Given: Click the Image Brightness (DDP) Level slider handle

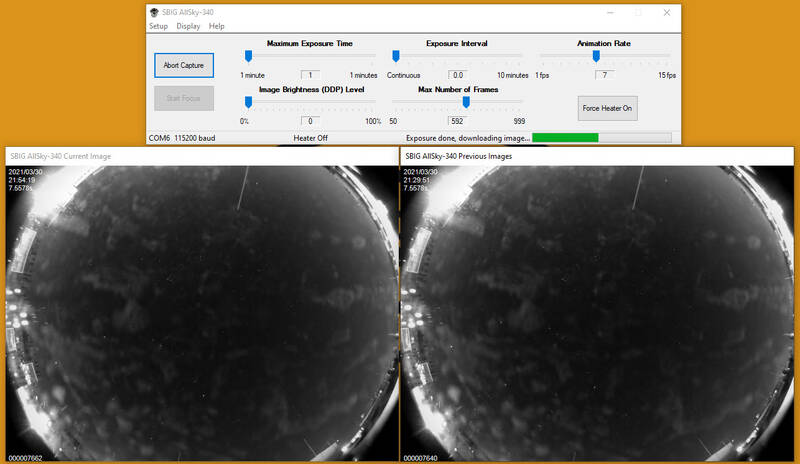Looking at the screenshot, I should (x=248, y=101).
